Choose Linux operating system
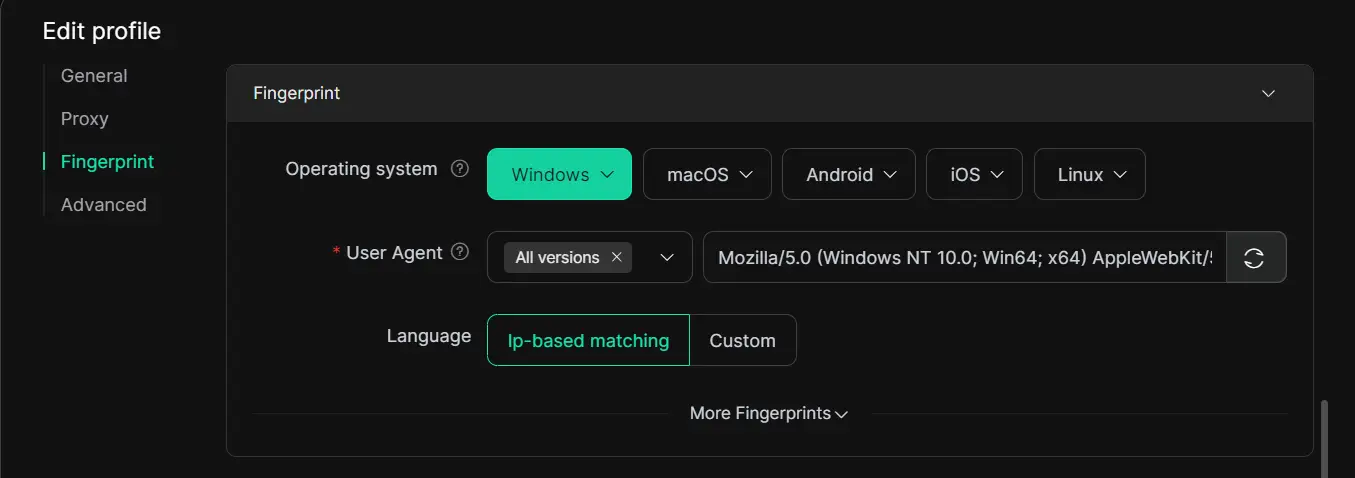Screen dimensions: 1355x478 pyautogui.click(x=1089, y=174)
